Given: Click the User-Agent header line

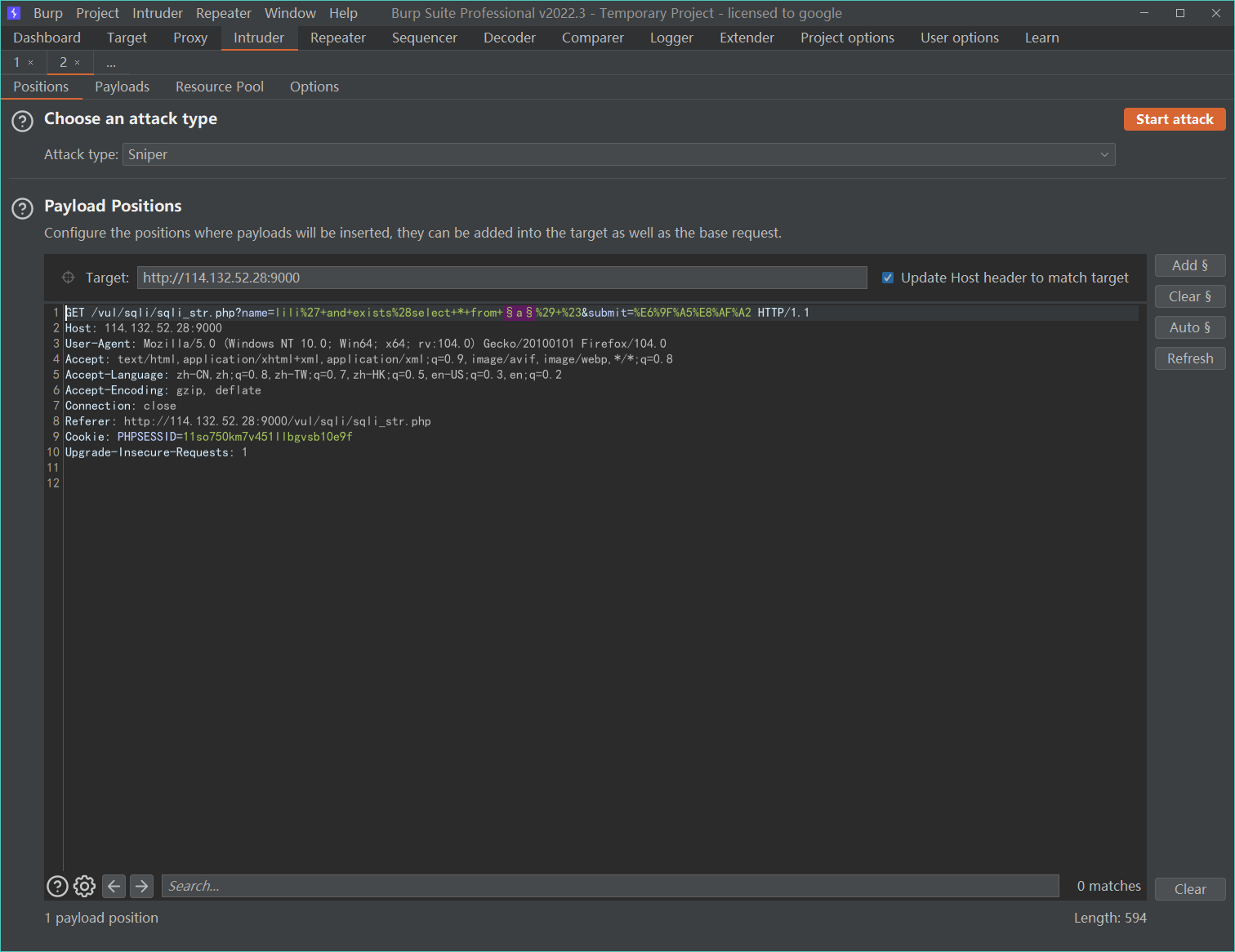Looking at the screenshot, I should tap(366, 344).
